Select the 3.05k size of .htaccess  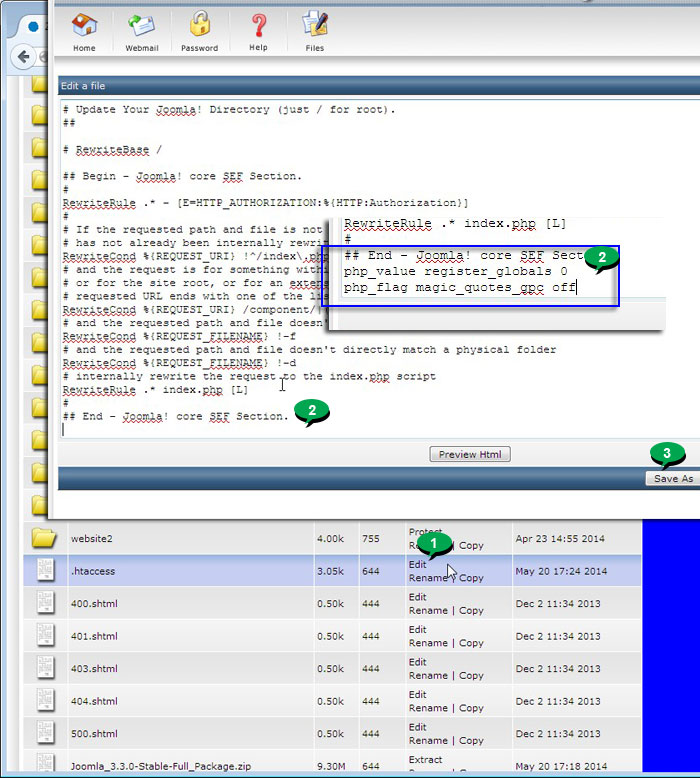(330, 571)
